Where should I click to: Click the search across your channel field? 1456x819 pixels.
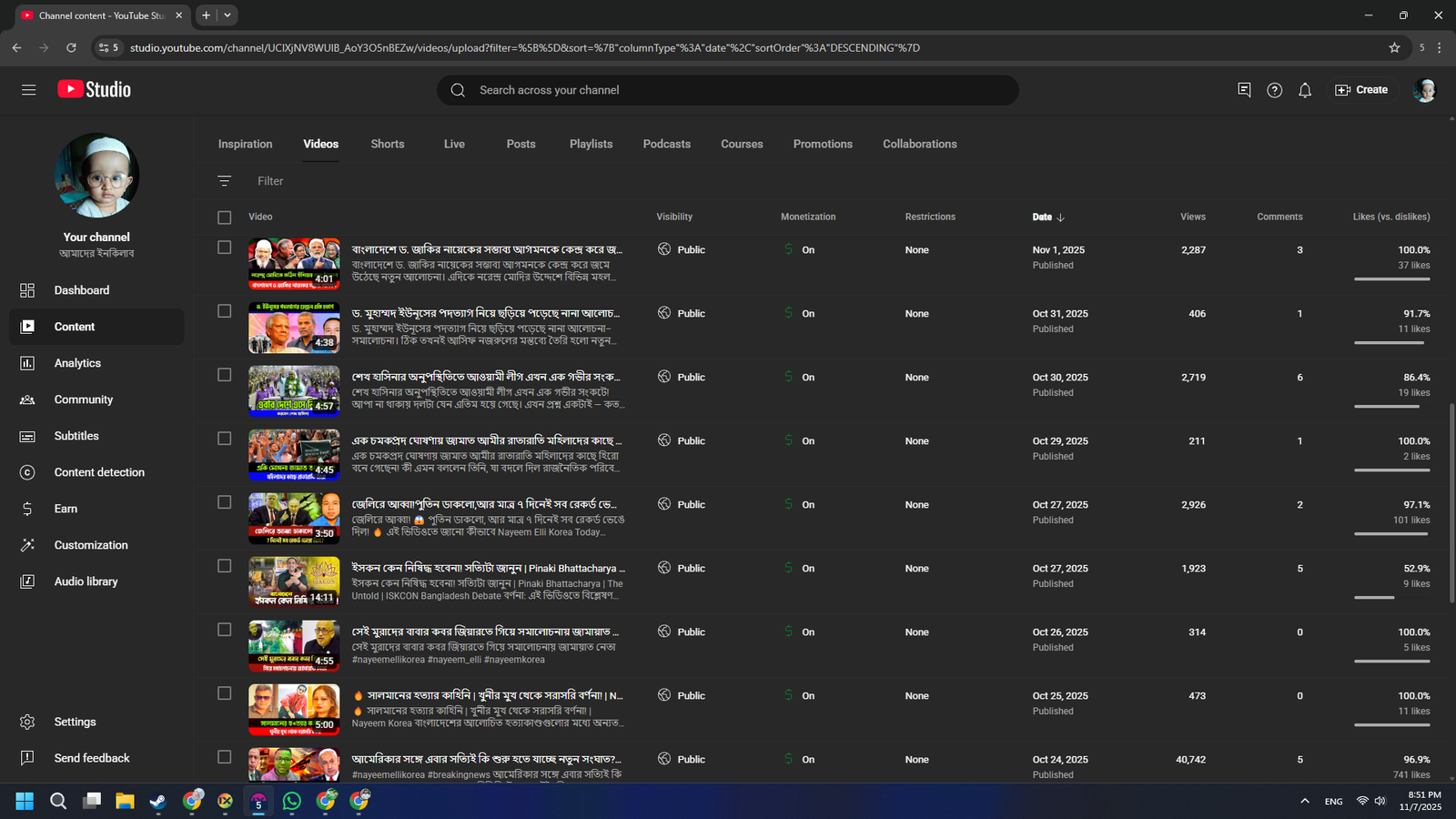pyautogui.click(x=728, y=90)
